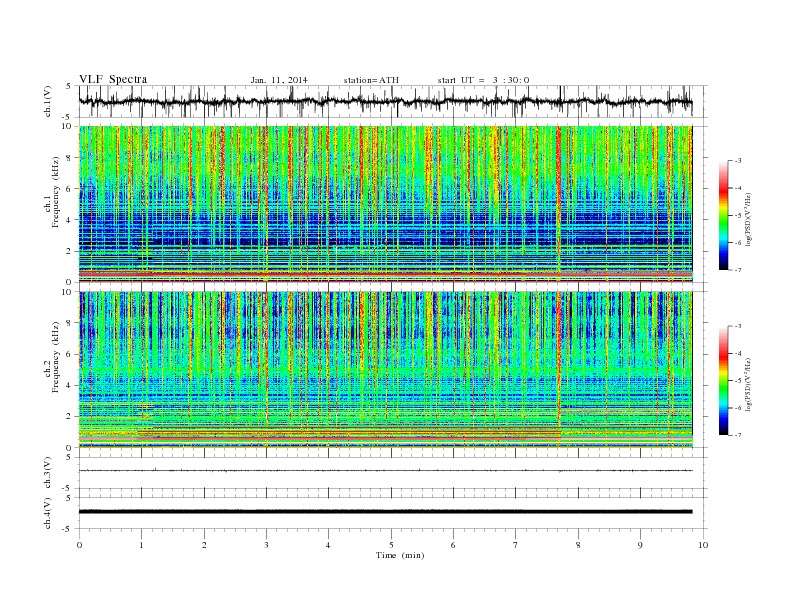Click the "-4" label on ch.2 color bar
Screen dimensions: 792x612
coord(737,353)
